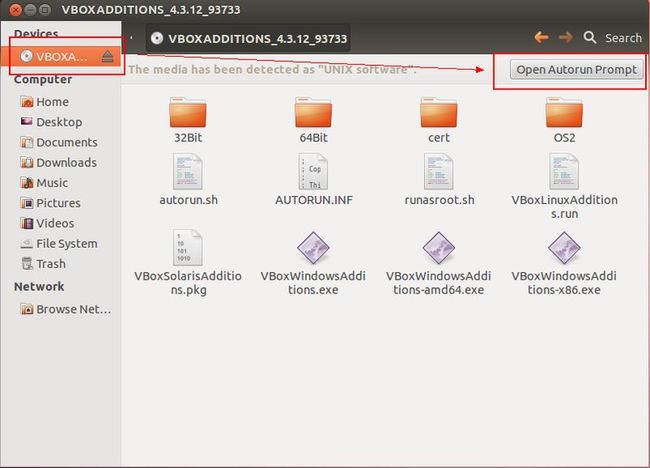Click the Pictures sidebar icon
Screen dimensions: 650x468
(x=27, y=203)
